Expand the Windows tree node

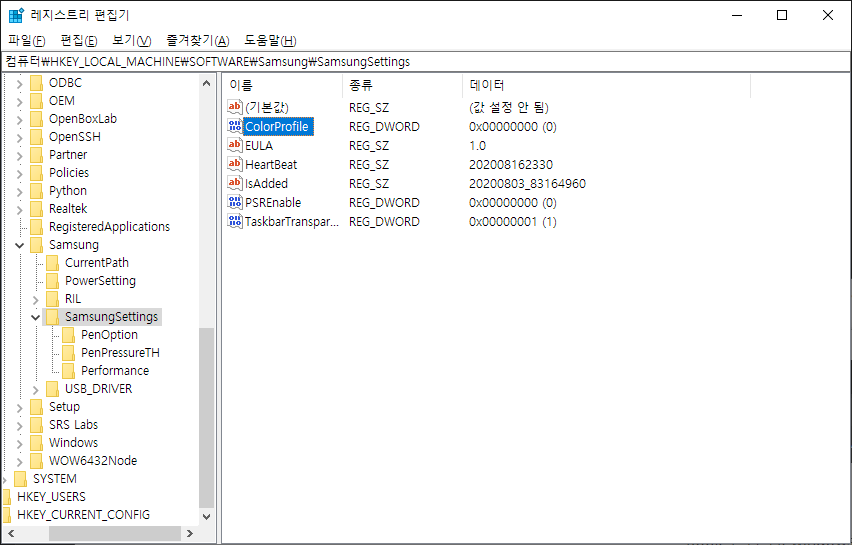click(20, 443)
